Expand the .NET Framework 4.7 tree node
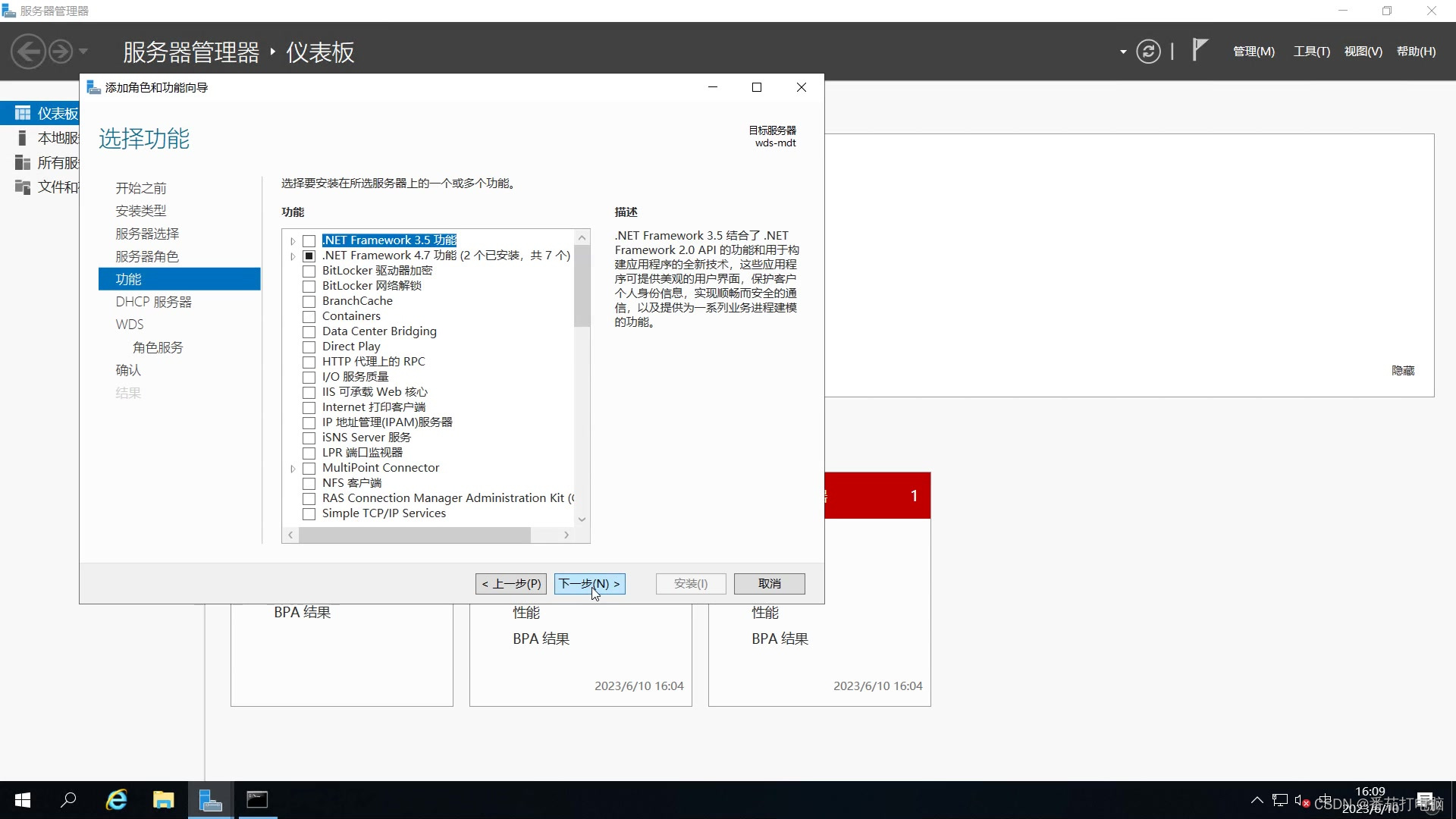 click(293, 256)
